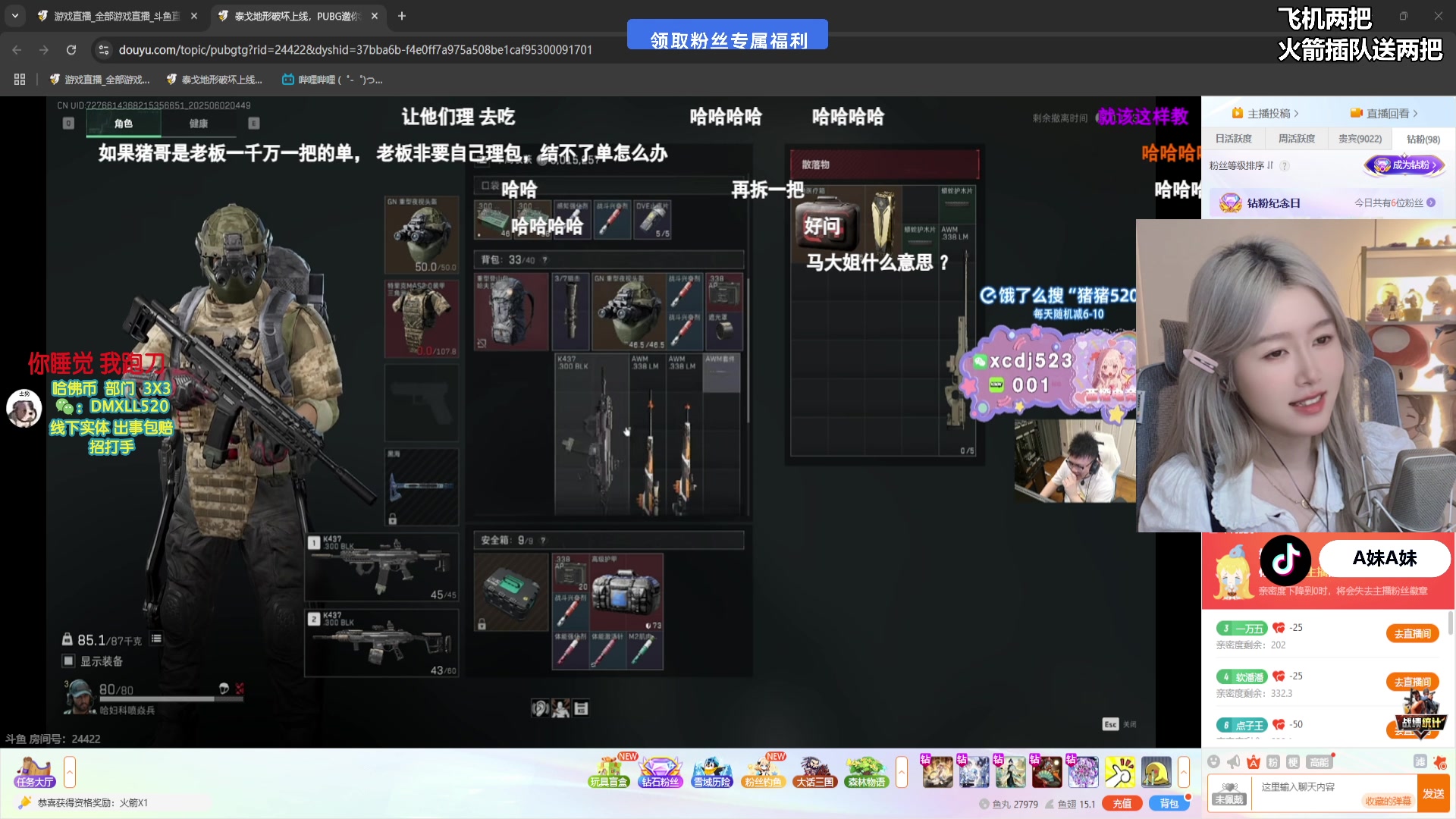This screenshot has width=1456, height=819.
Task: Send the chat message with 发送
Action: [x=1433, y=794]
